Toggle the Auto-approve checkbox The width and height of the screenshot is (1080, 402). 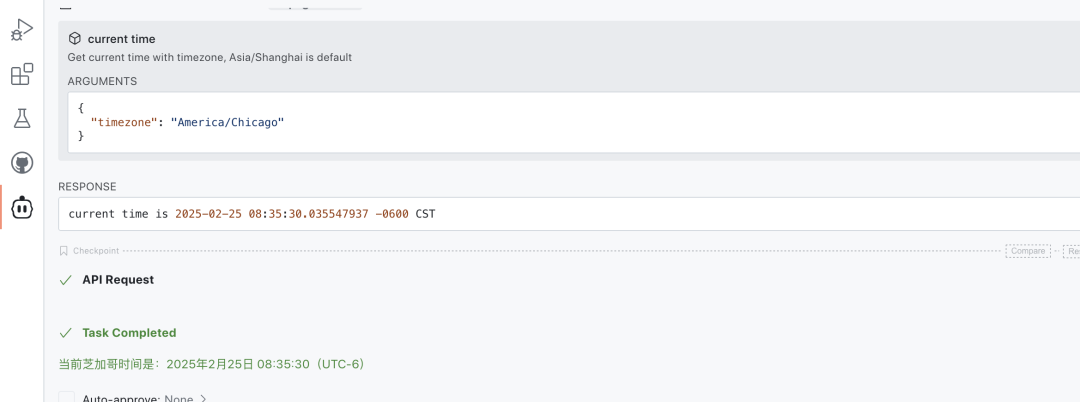[66, 398]
